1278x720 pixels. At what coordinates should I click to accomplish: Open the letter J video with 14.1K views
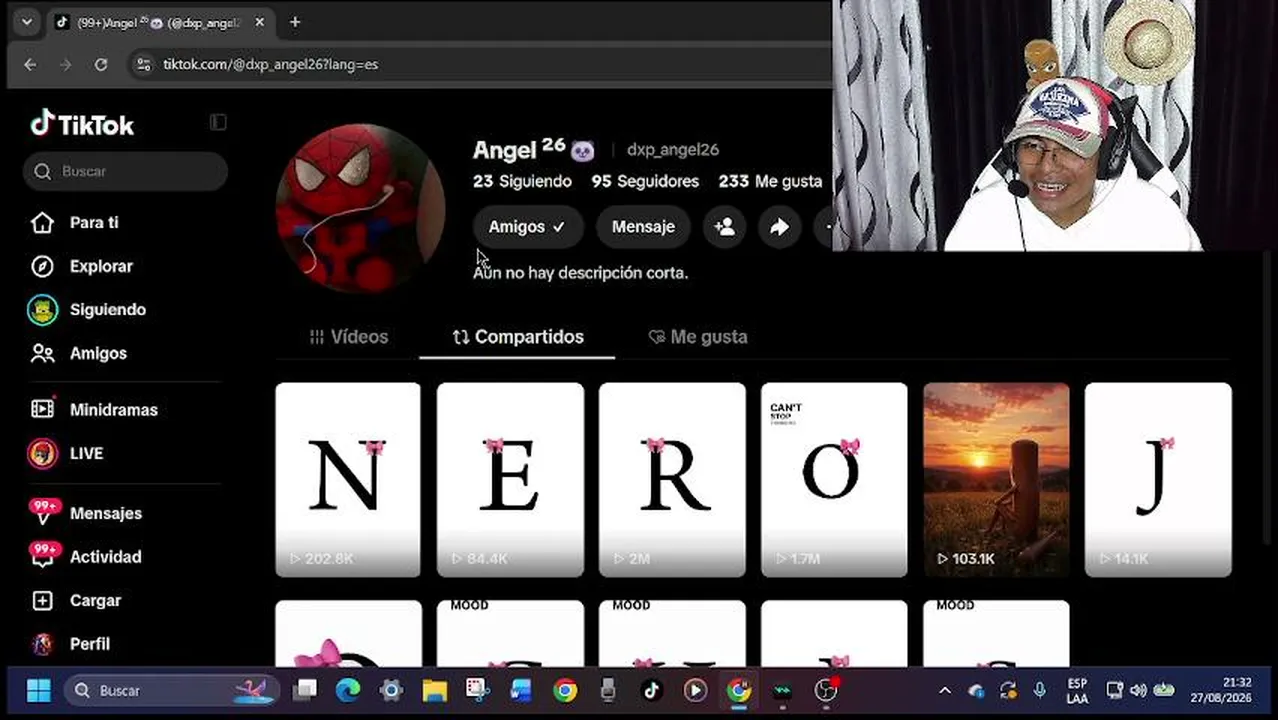point(1158,480)
